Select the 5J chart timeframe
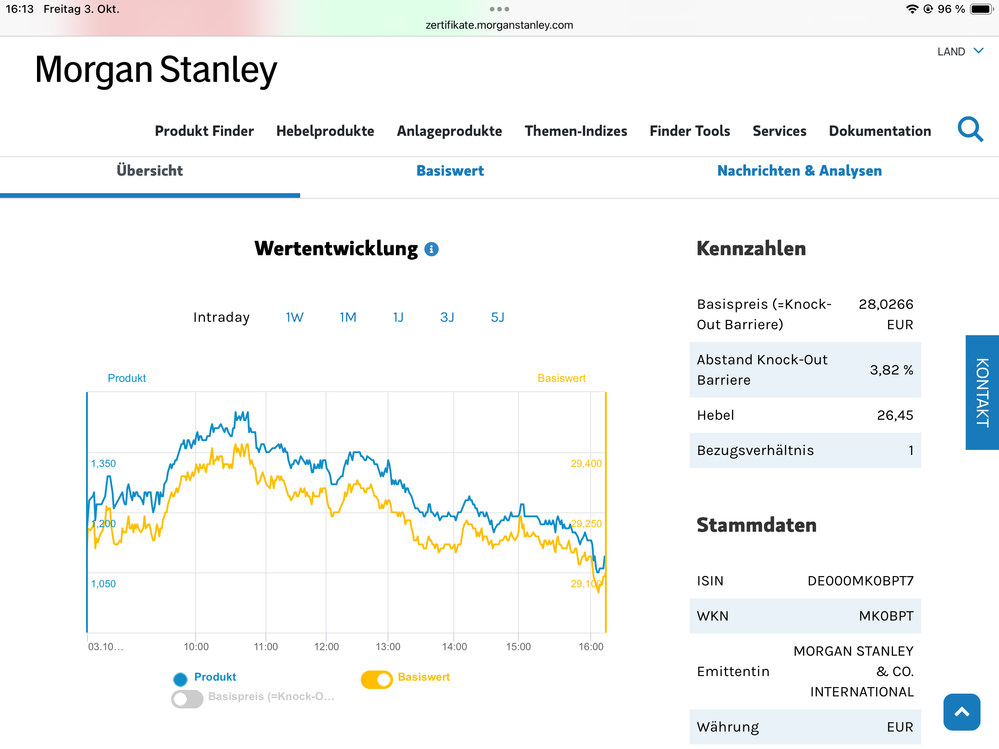This screenshot has height=749, width=999. 497,317
